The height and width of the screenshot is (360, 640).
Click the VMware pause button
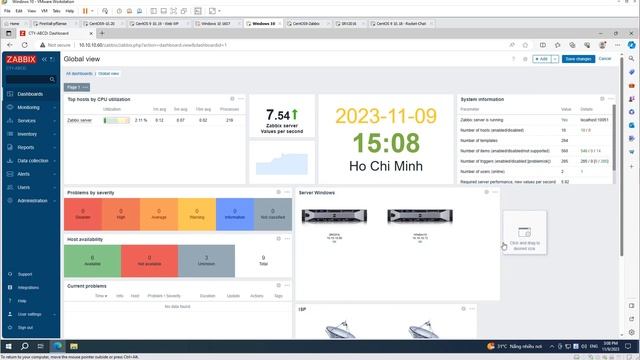[x=85, y=11]
